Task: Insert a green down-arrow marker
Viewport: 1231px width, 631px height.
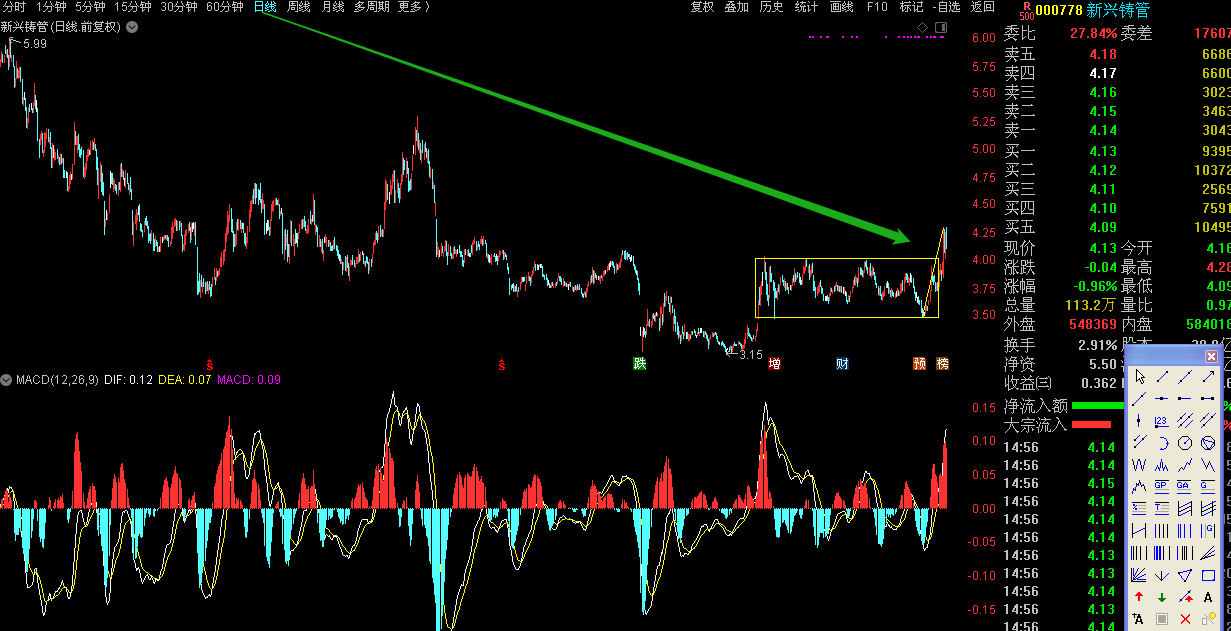Action: (x=1162, y=597)
